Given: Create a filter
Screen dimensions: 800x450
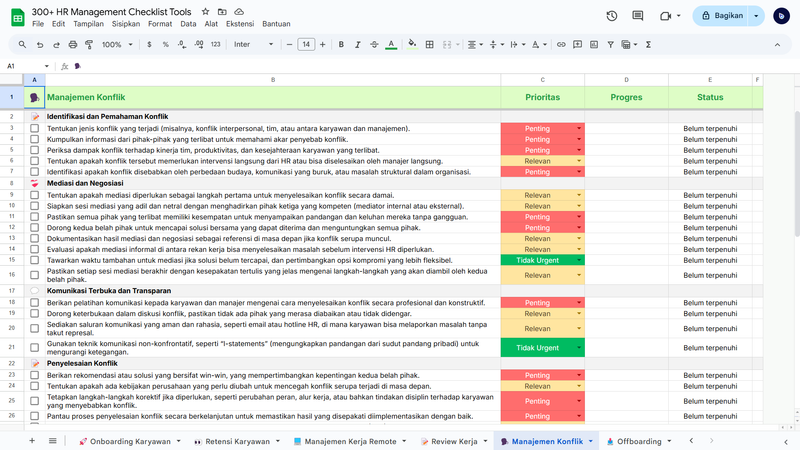Looking at the screenshot, I should (610, 45).
